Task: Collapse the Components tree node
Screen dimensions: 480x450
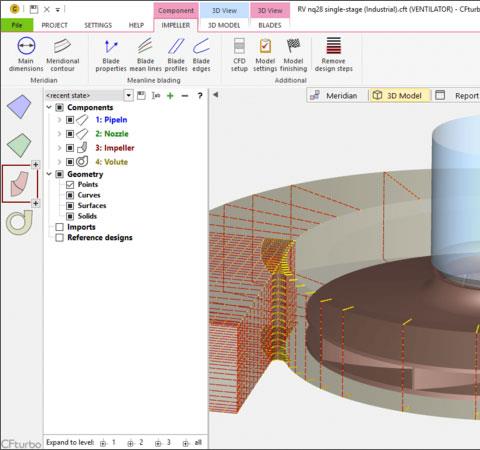Action: [x=49, y=107]
